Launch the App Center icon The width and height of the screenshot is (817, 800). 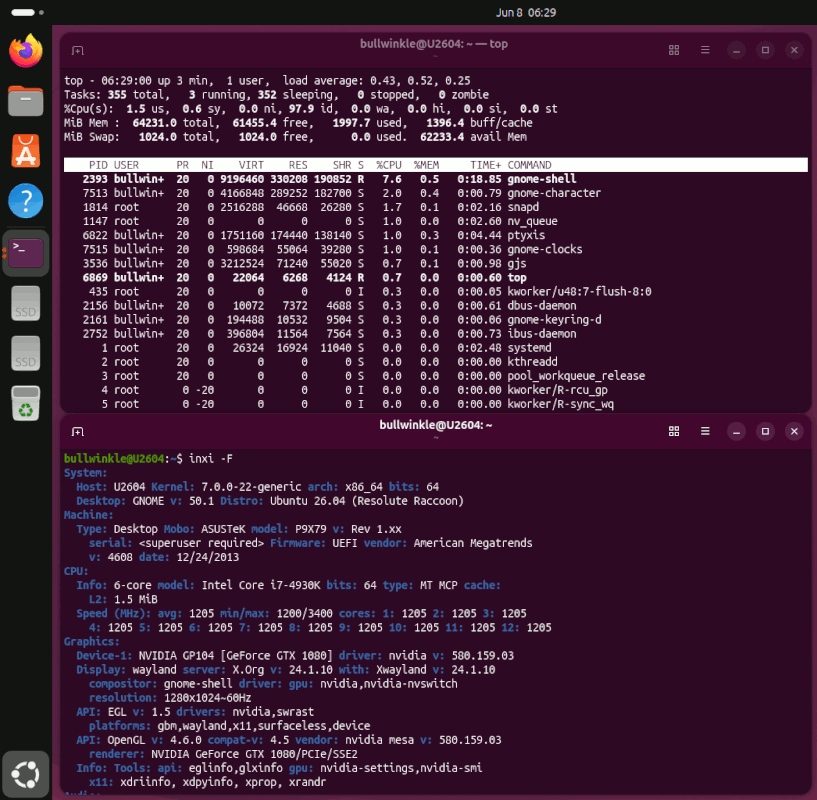click(26, 151)
